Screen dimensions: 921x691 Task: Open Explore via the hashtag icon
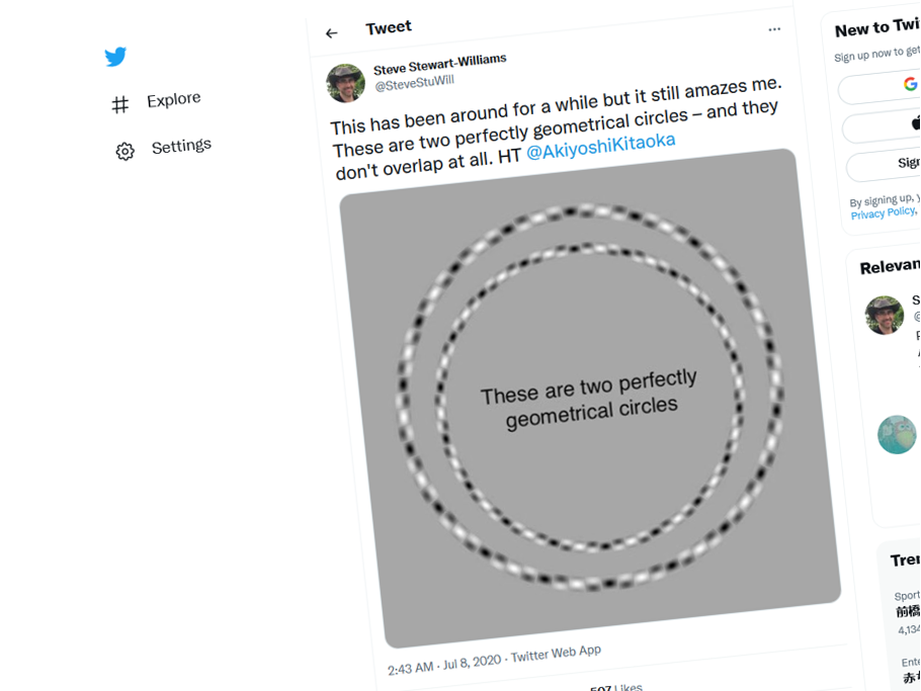[x=120, y=104]
